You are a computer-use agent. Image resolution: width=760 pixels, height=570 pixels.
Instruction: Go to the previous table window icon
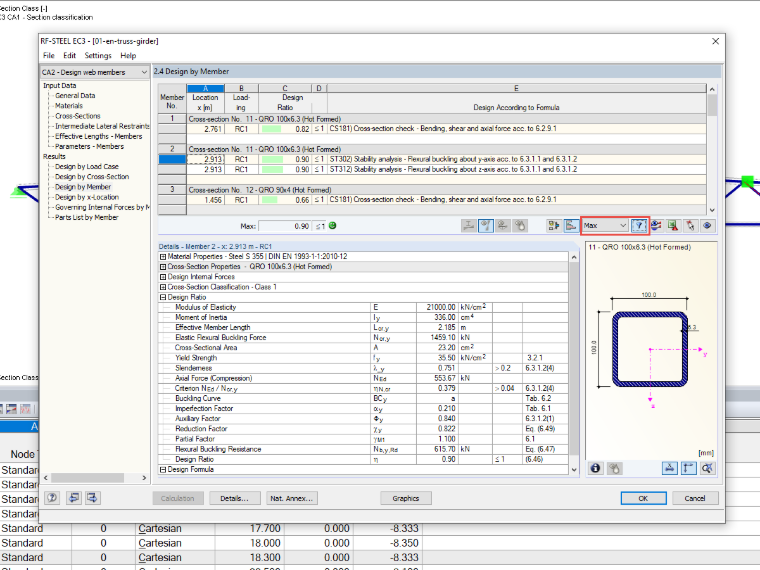coord(74,498)
